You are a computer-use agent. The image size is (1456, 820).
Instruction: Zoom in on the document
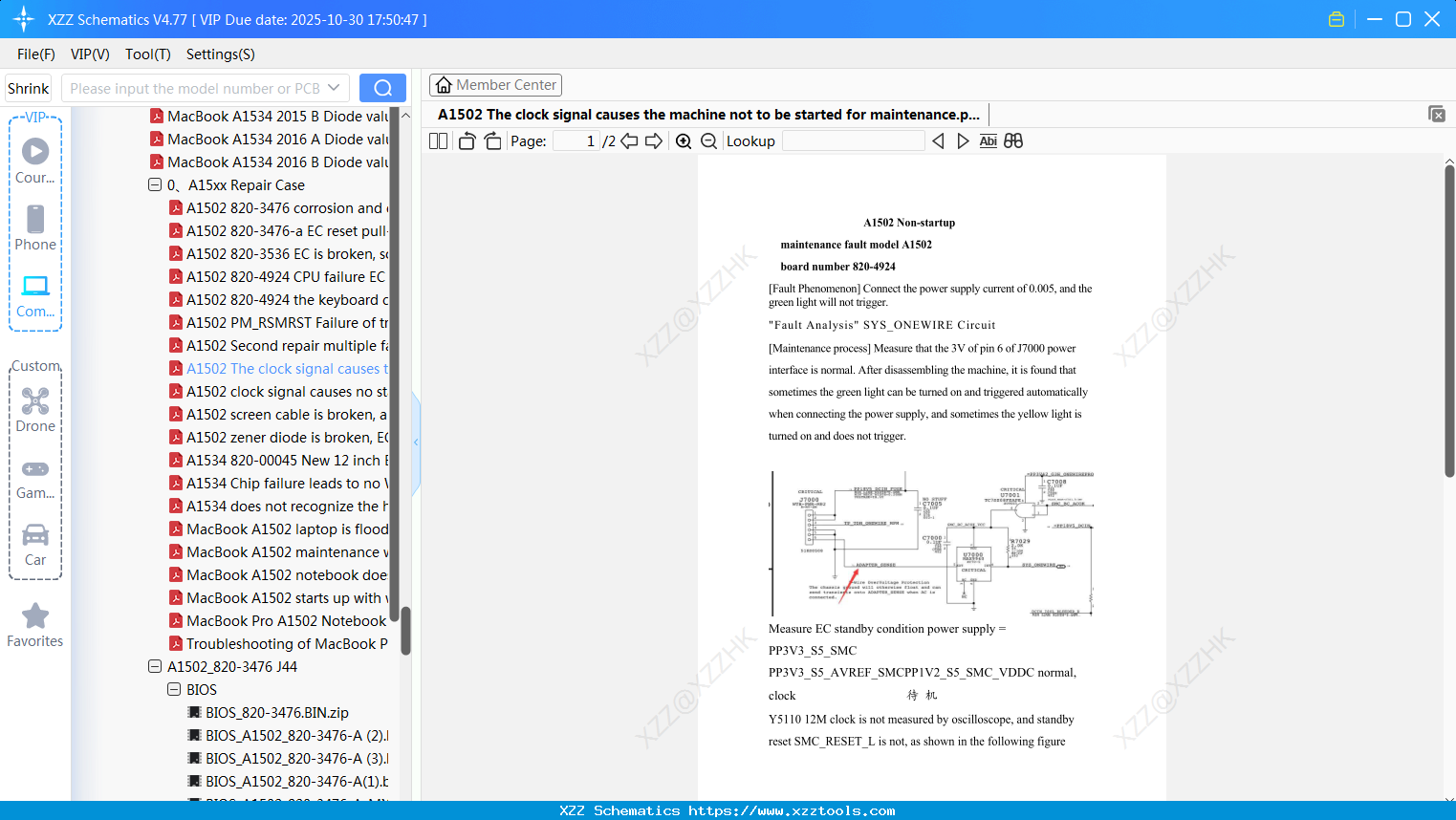684,141
